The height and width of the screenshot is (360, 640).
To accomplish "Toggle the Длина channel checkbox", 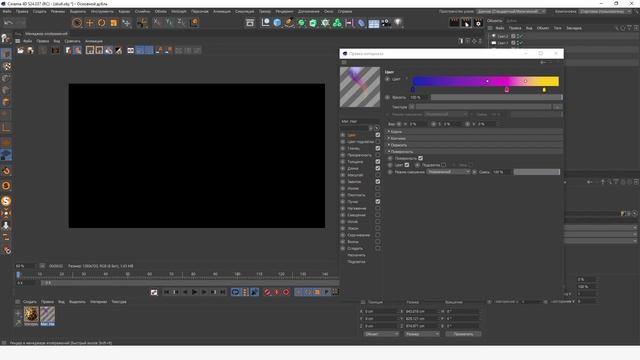I will point(378,168).
